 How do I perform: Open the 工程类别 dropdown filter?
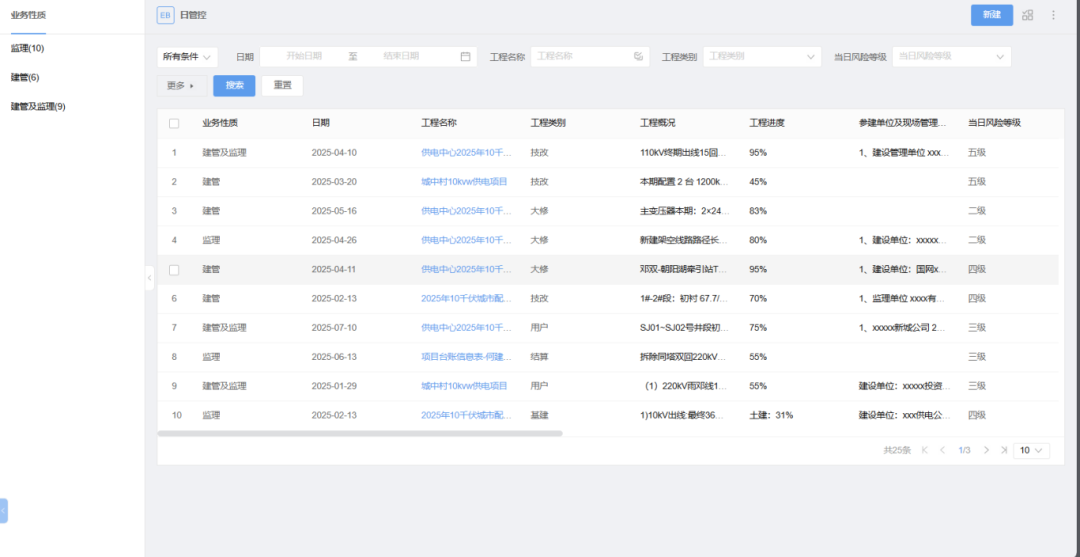click(762, 56)
